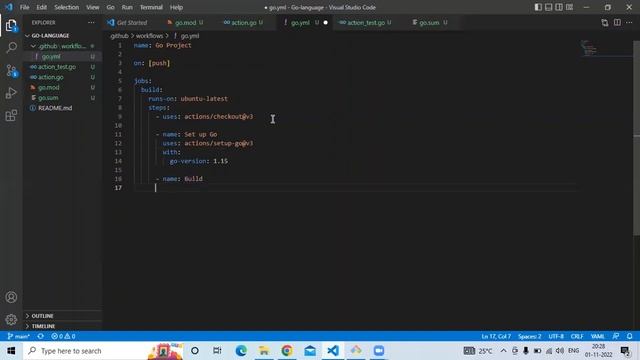
Task: Switch to the action_test.go tab
Action: pyautogui.click(x=366, y=23)
